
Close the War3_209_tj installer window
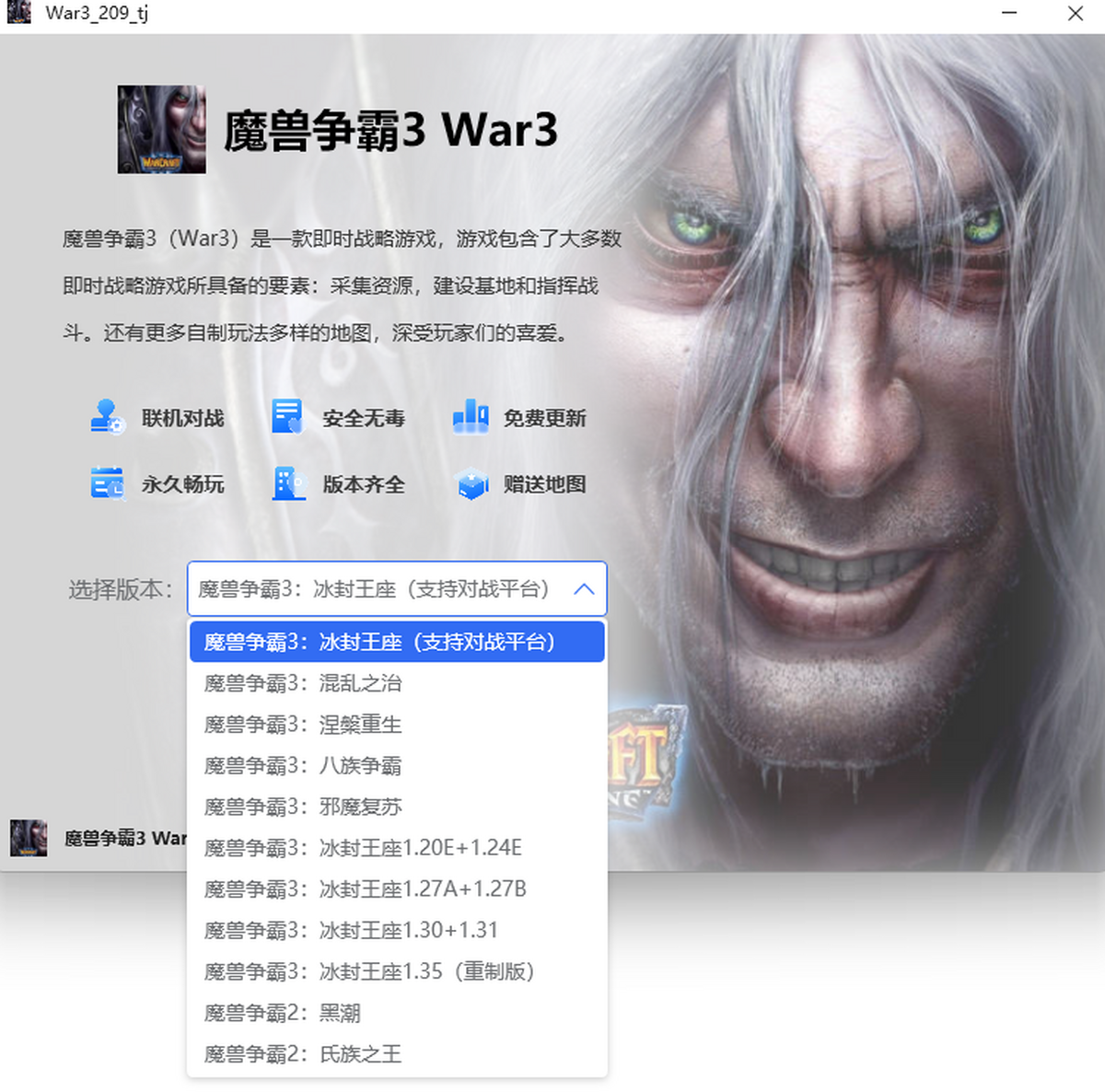pyautogui.click(x=1075, y=13)
